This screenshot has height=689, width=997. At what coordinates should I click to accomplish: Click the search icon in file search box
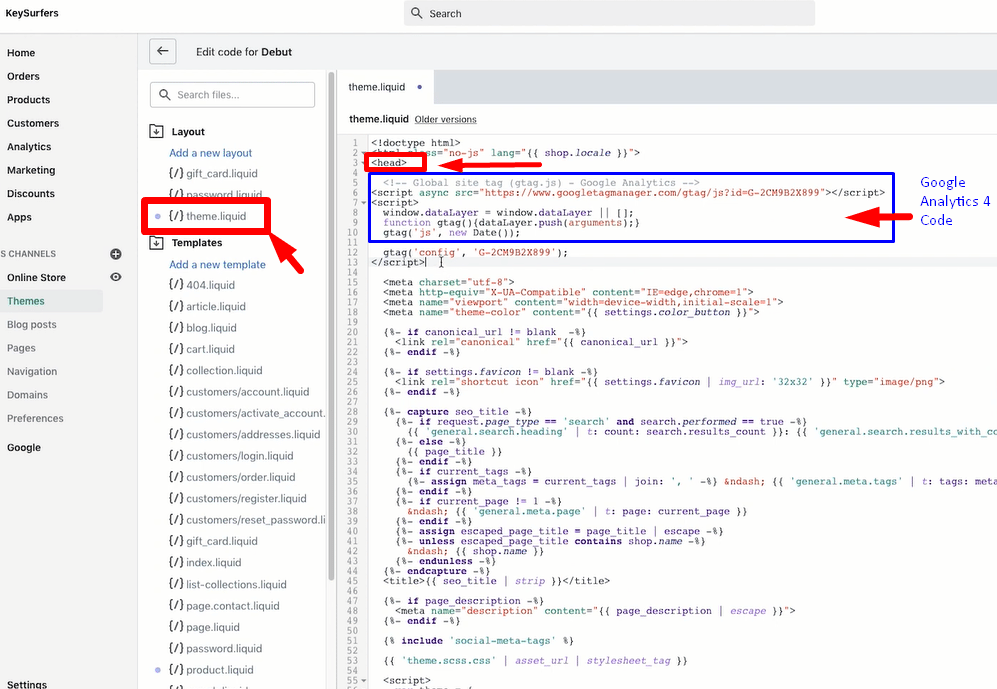pyautogui.click(x=165, y=95)
